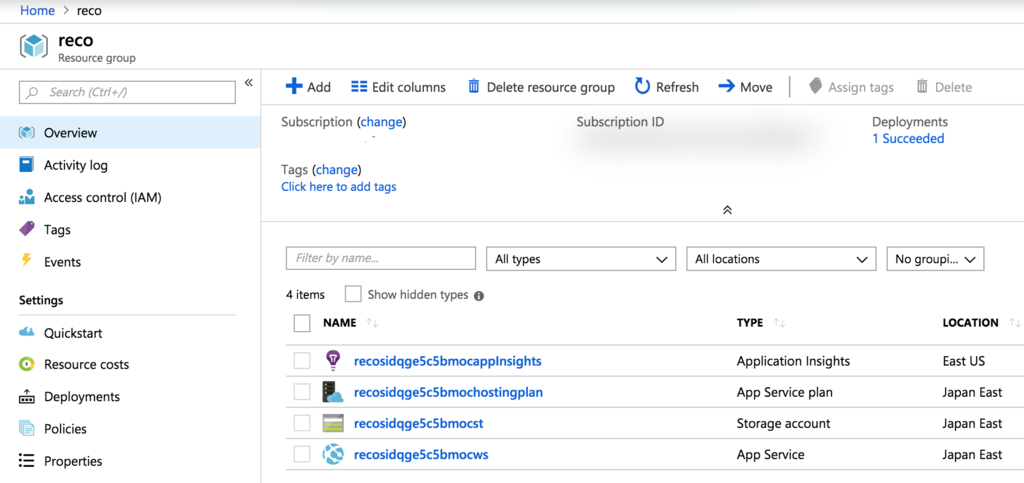
Task: Click the Tags change link
Action: [x=337, y=170]
